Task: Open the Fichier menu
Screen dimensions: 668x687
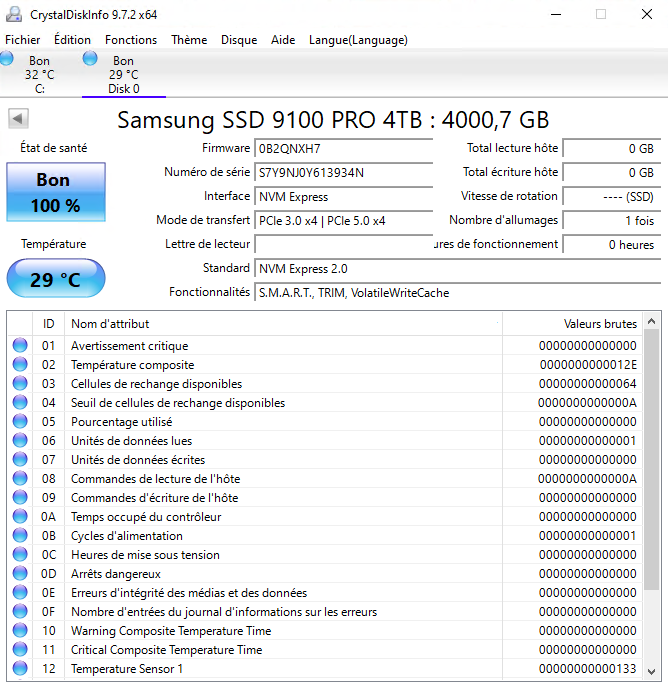Action: (x=22, y=40)
